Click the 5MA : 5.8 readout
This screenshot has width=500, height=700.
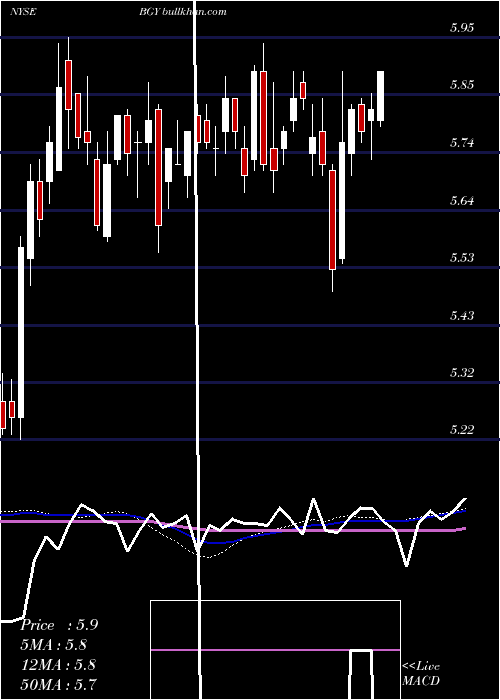click(x=54, y=645)
